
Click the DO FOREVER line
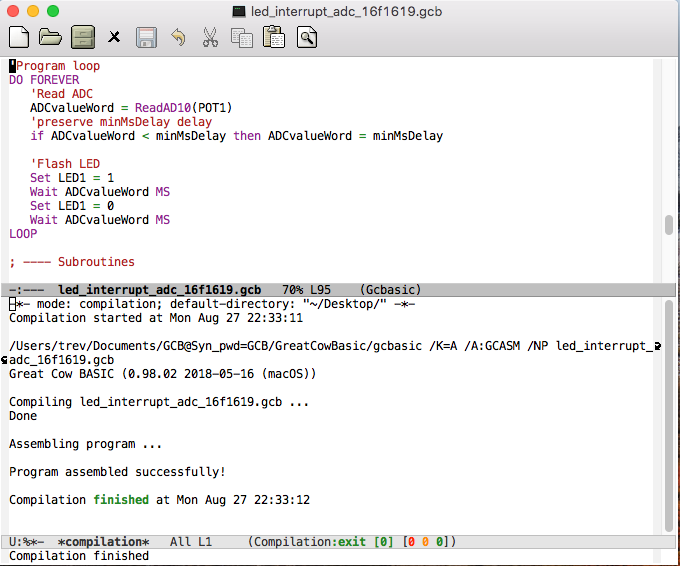coord(44,80)
